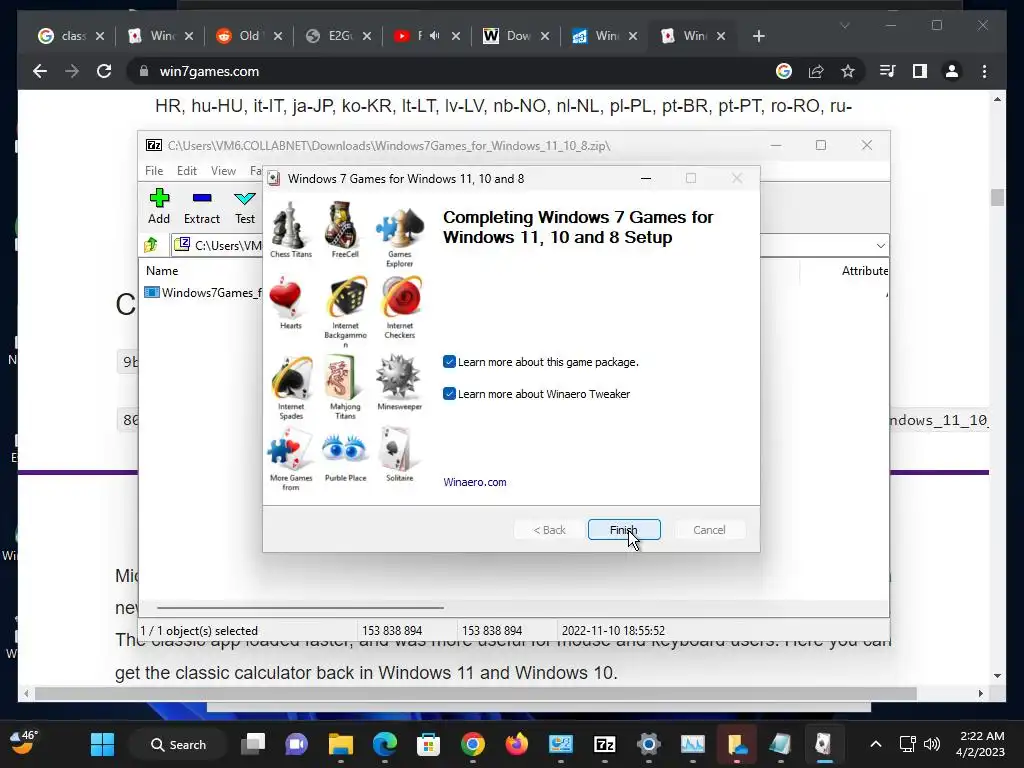
Task: Click the 7-Zip horizontal scrollbar
Action: (300, 607)
